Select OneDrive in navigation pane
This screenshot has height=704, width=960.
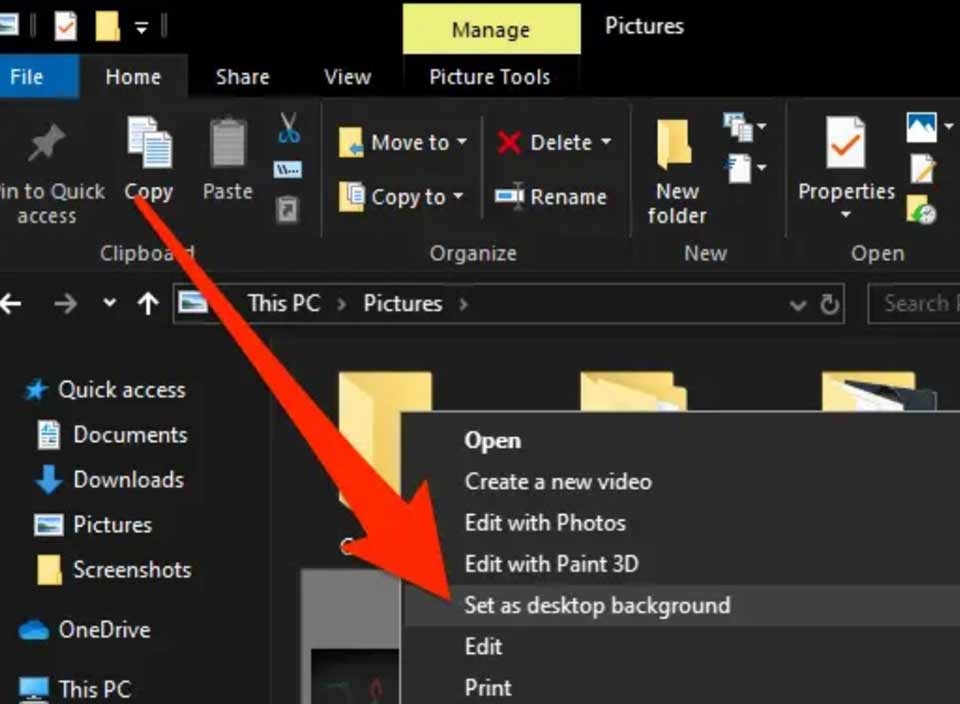tap(84, 630)
